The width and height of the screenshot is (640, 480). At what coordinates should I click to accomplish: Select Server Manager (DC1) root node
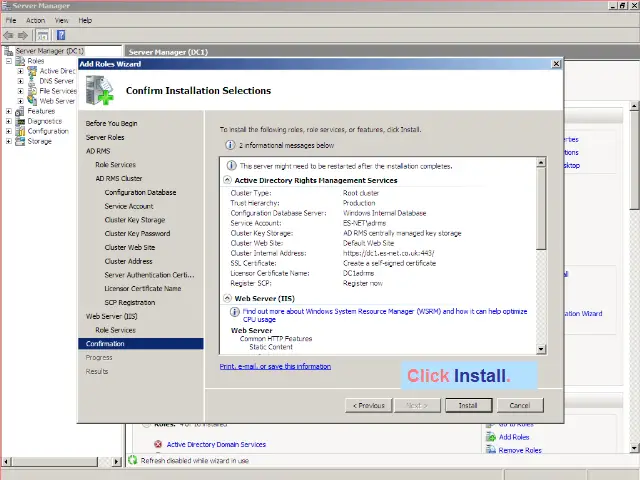(49, 51)
